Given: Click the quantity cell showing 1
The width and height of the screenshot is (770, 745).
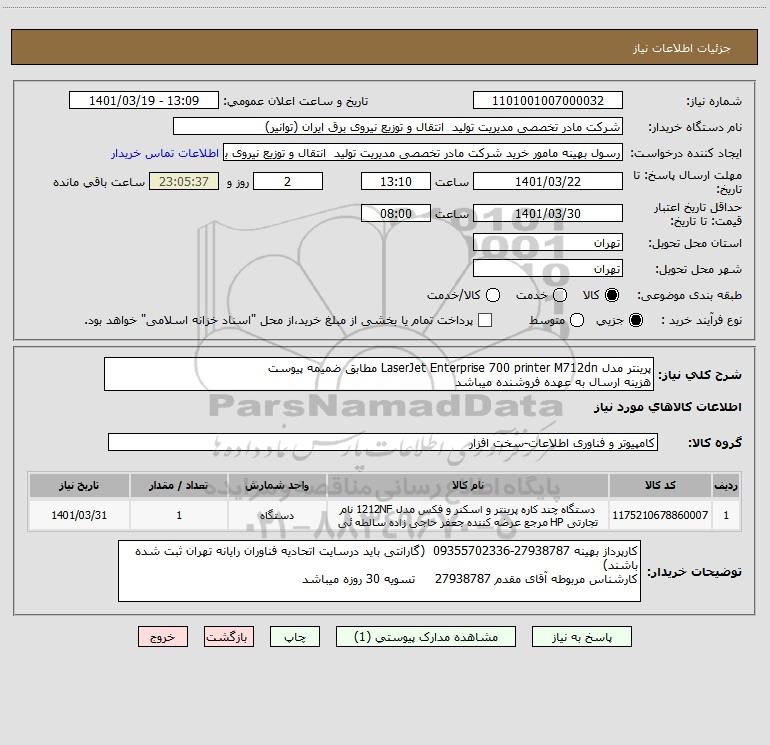Looking at the screenshot, I should [x=179, y=515].
